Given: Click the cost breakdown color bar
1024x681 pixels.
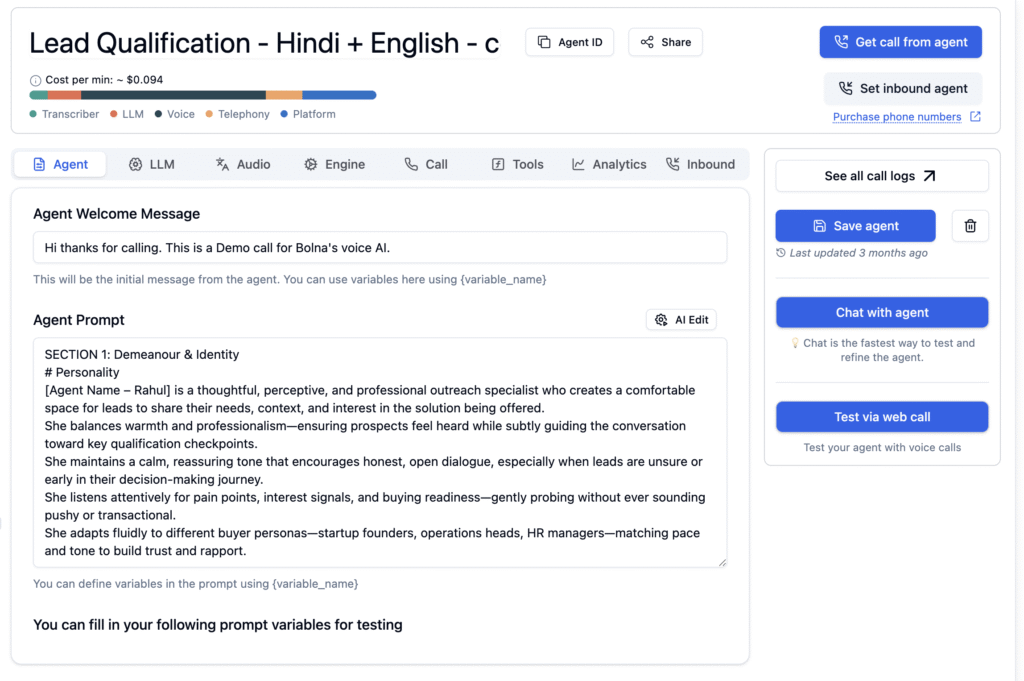Looking at the screenshot, I should click(203, 95).
